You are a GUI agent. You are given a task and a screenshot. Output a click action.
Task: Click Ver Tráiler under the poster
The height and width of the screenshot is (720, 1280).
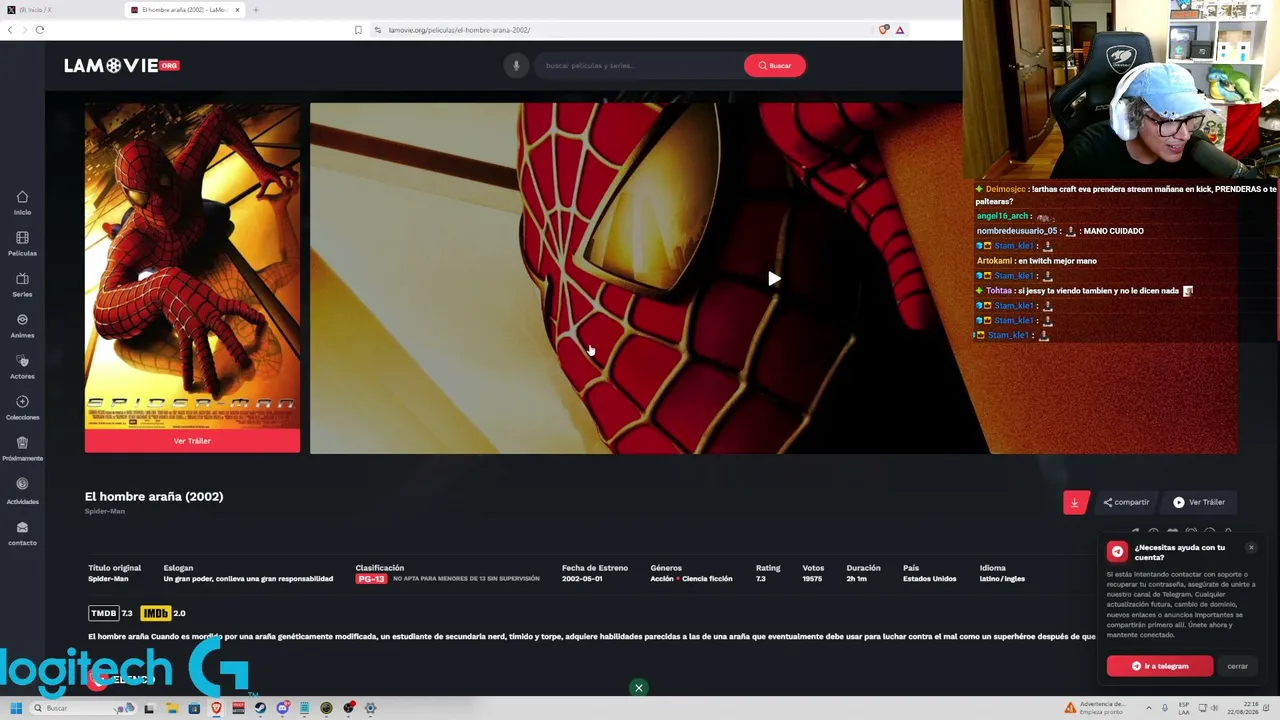(192, 441)
